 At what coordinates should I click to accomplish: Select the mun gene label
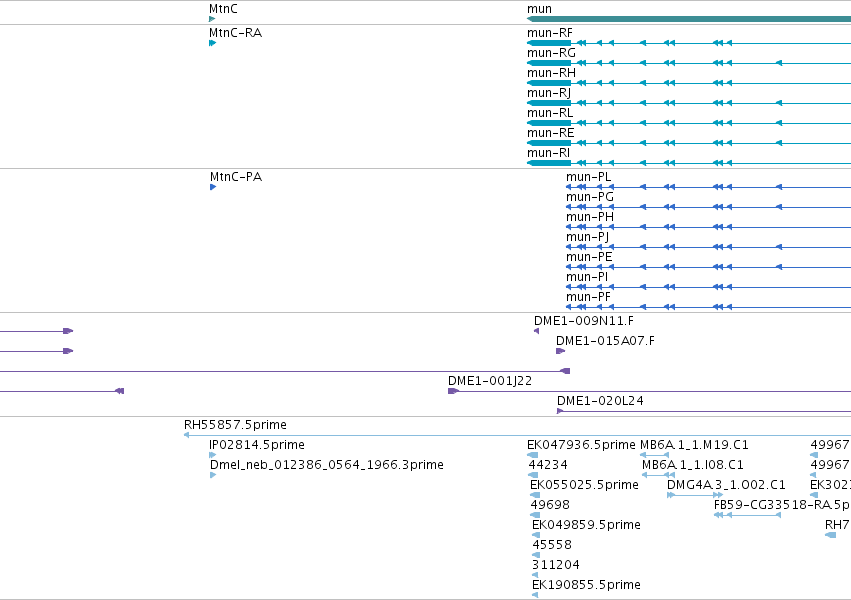(x=539, y=9)
